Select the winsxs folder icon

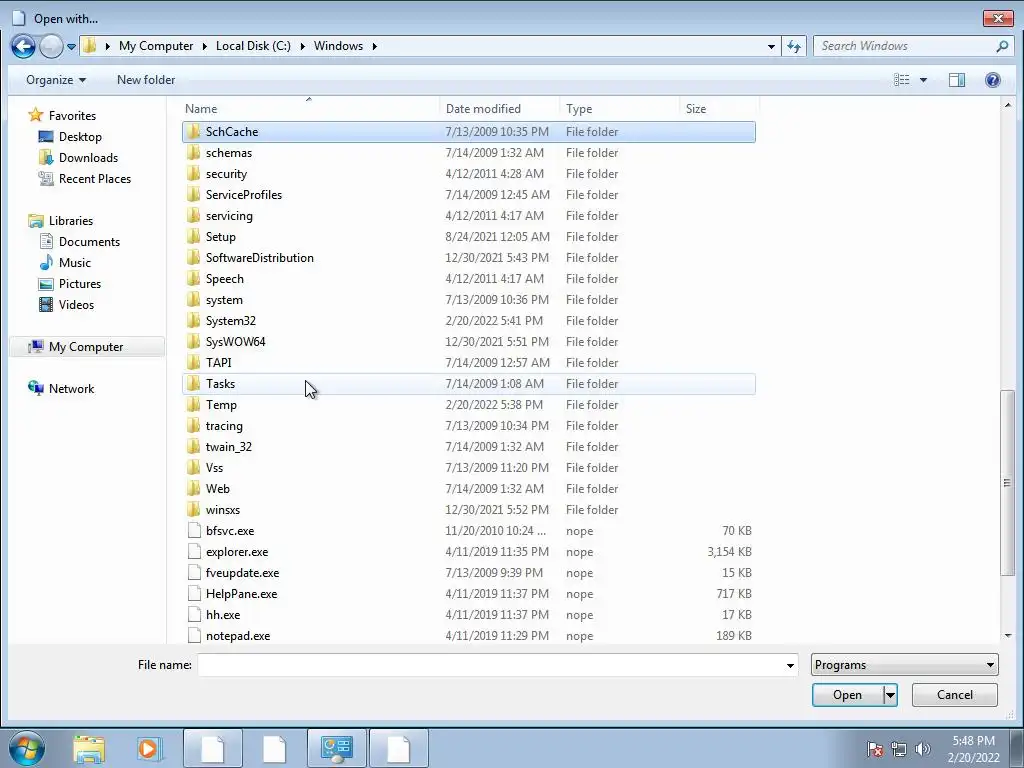coord(193,509)
